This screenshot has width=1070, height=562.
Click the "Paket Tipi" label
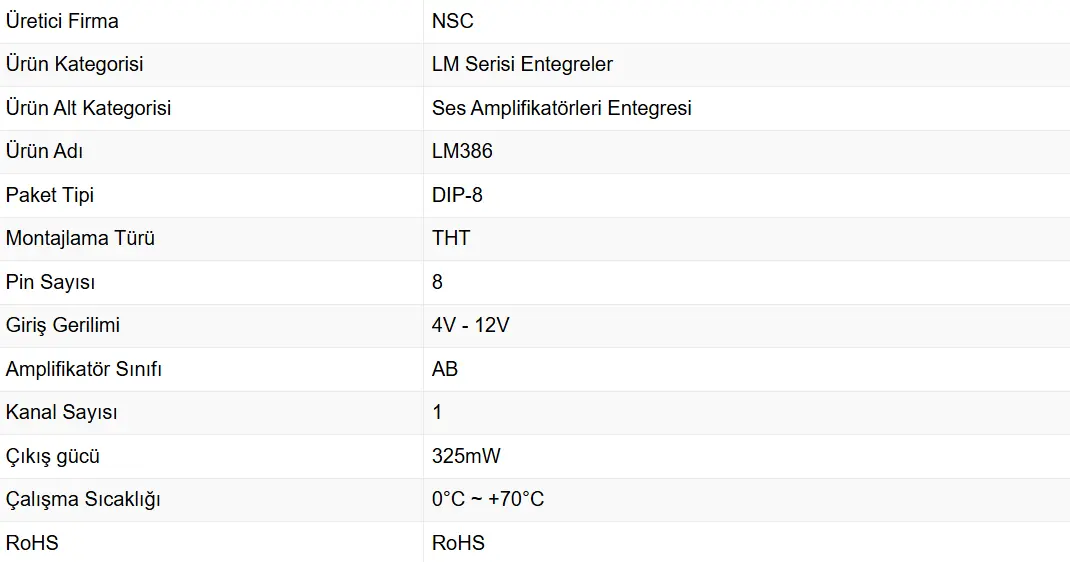pos(50,195)
